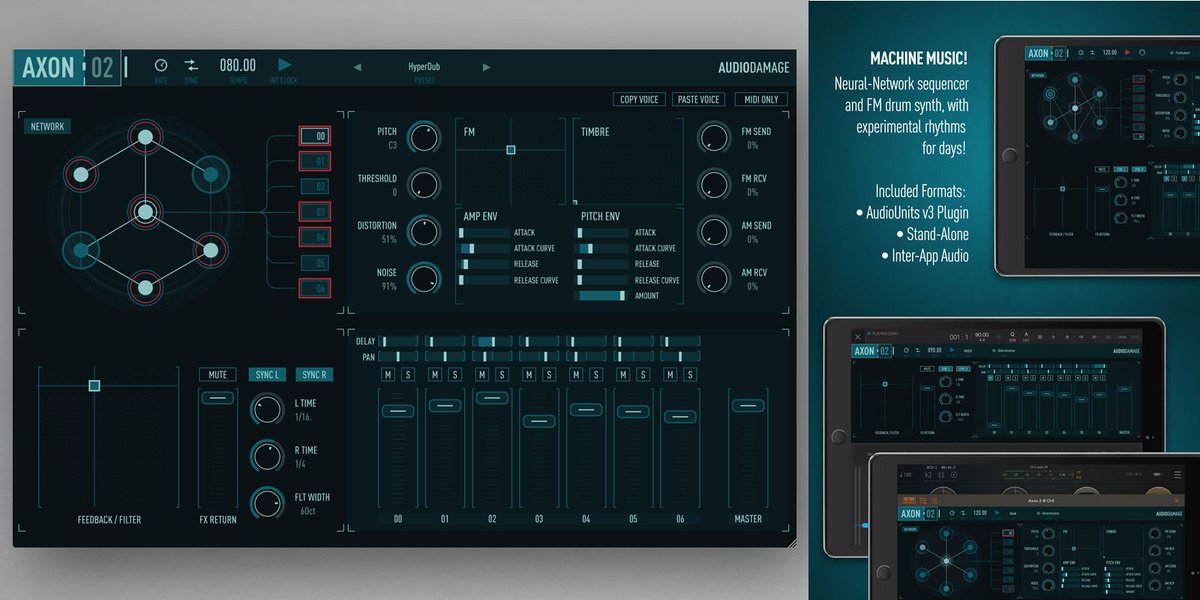
Task: Select the lower-right neuron node in network
Action: (211, 250)
